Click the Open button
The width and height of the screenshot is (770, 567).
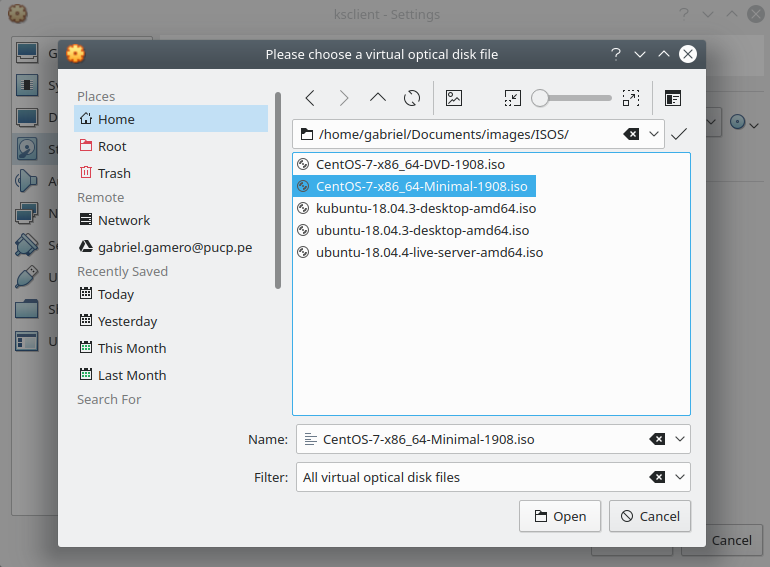pyautogui.click(x=560, y=516)
